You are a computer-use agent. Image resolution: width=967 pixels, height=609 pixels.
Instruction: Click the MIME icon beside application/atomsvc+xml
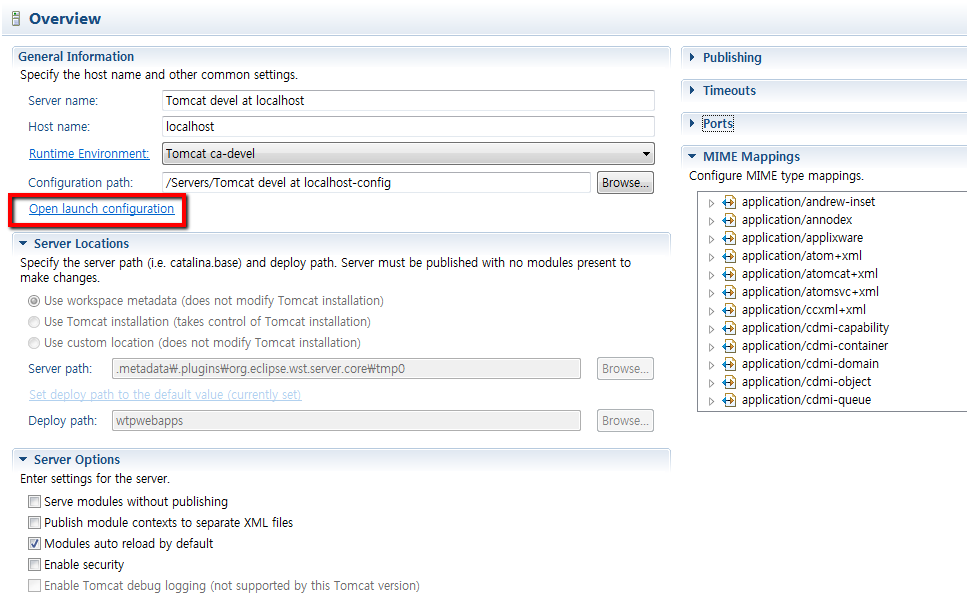[729, 292]
